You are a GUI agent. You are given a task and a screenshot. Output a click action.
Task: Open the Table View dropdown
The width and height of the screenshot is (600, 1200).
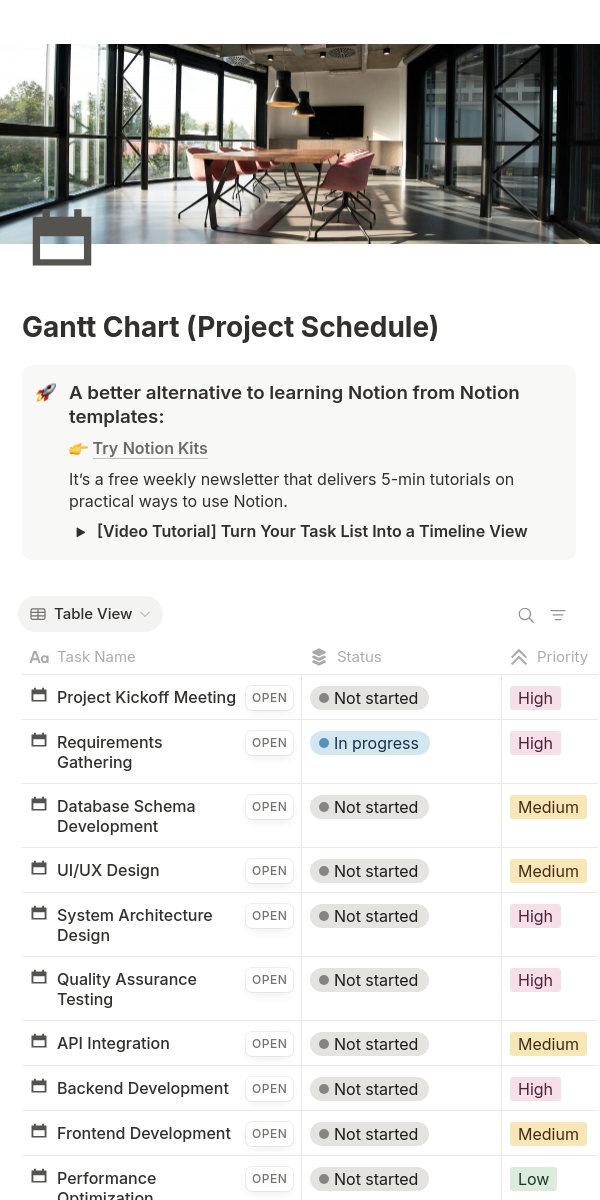(x=90, y=614)
